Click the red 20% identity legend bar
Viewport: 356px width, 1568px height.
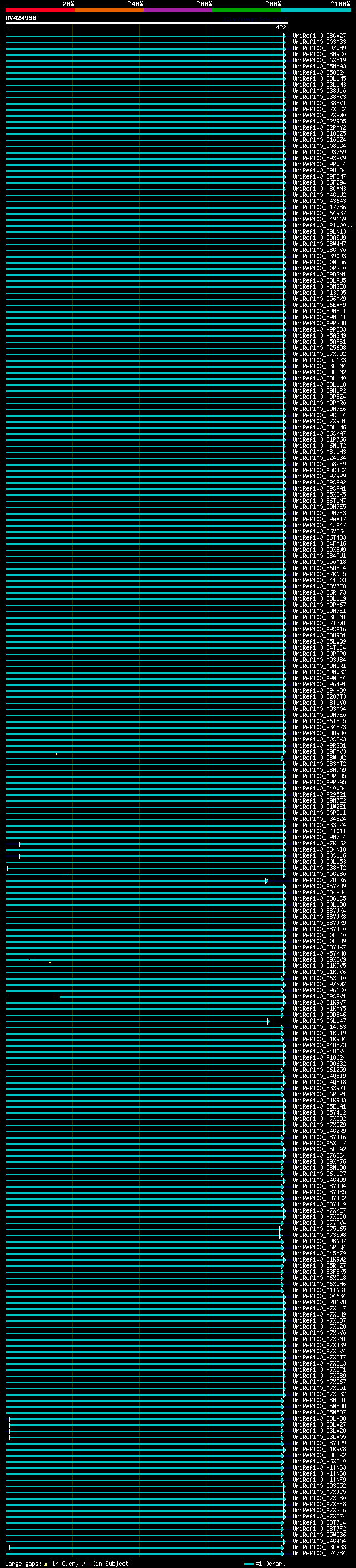(x=39, y=10)
